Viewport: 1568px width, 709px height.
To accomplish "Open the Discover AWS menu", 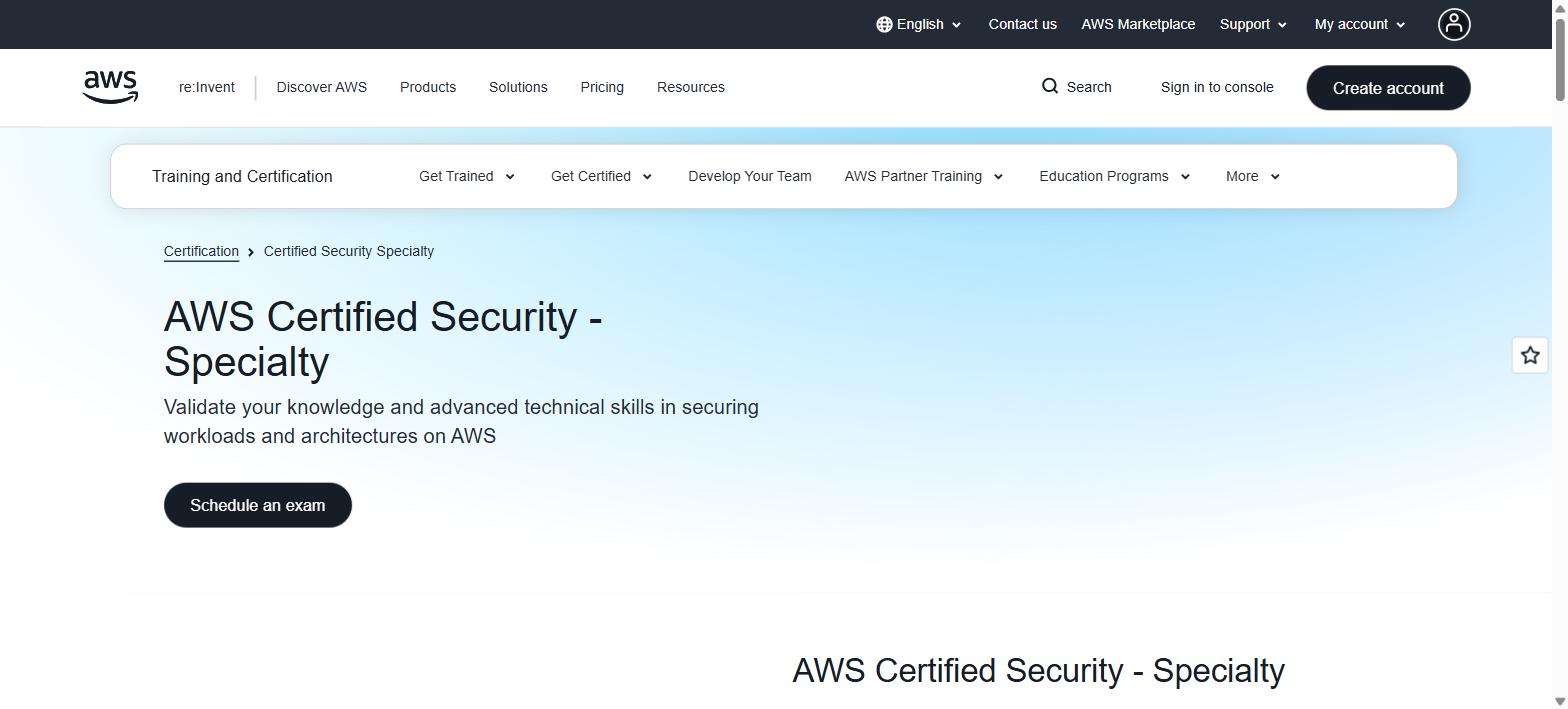I will (x=322, y=87).
